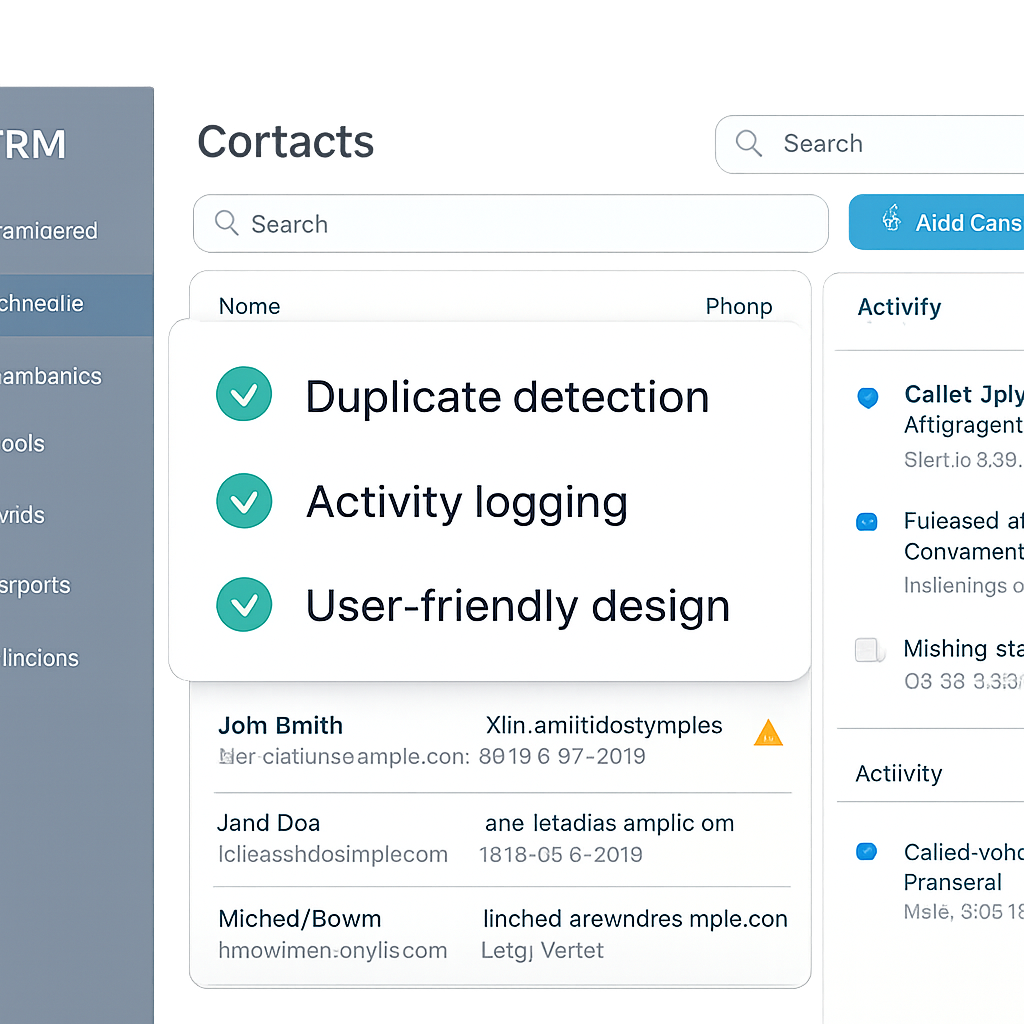The image size is (1024, 1024).
Task: Click phone number 1818-05 6-2019
Action: point(560,854)
